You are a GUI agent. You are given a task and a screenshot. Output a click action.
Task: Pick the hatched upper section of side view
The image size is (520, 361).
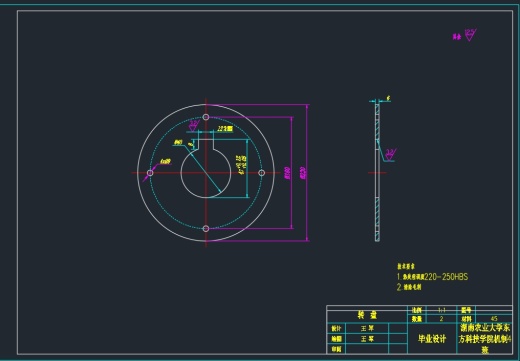click(377, 127)
